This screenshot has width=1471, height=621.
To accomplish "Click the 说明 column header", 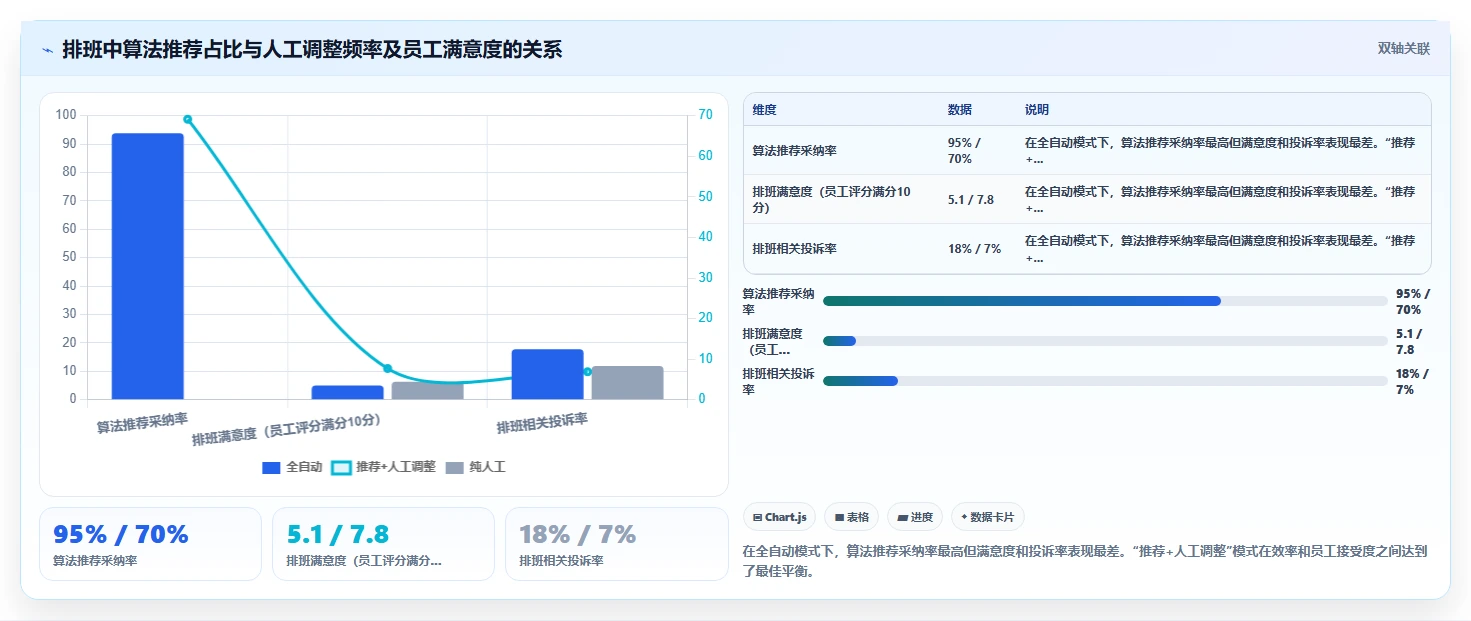I will (1037, 110).
